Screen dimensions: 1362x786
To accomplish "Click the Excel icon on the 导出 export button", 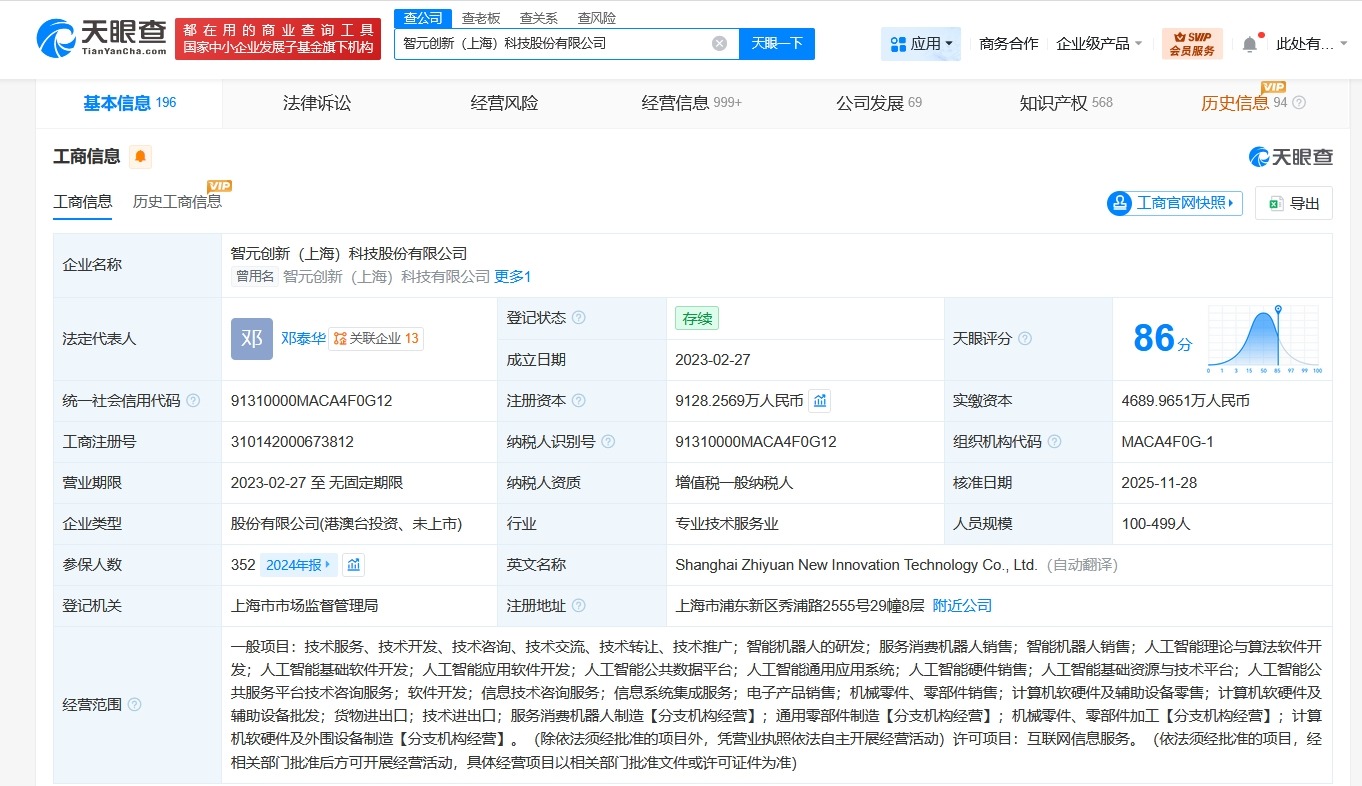I will pos(1276,203).
